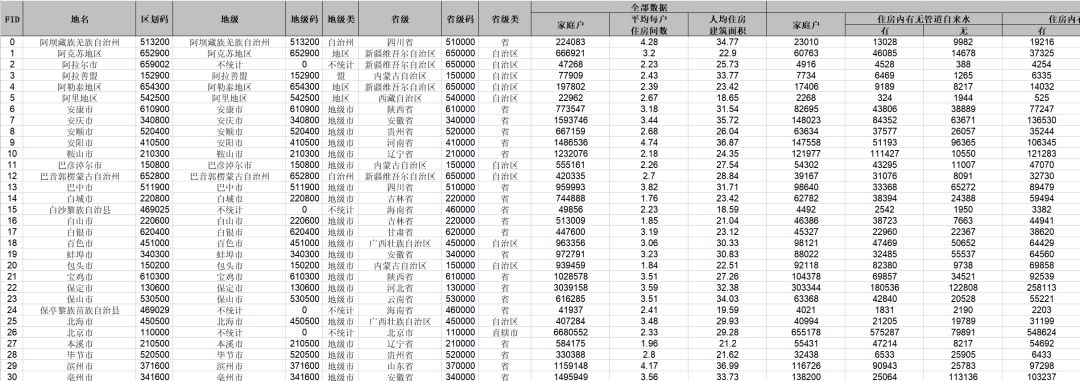Select the cell containing 659002
Image resolution: width=1080 pixels, height=381 pixels.
point(153,64)
